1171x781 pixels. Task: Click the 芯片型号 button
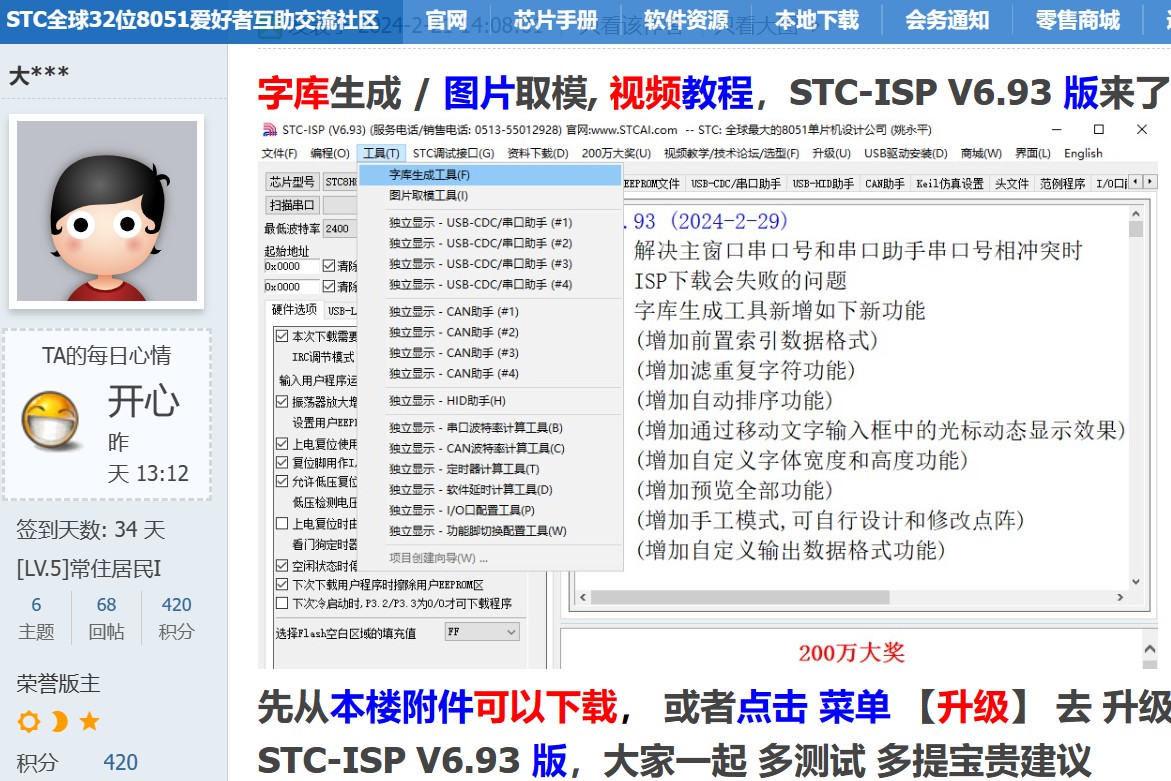[292, 181]
